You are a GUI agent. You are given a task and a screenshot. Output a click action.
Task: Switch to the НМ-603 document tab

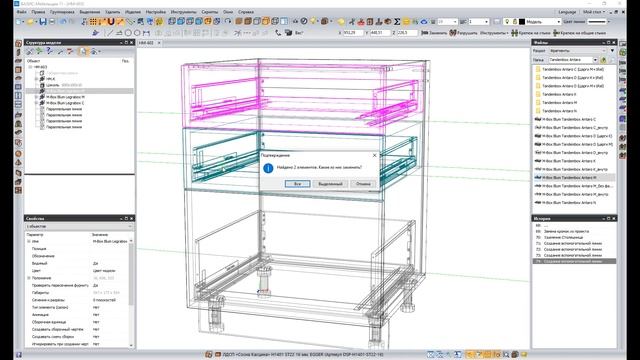pos(147,42)
